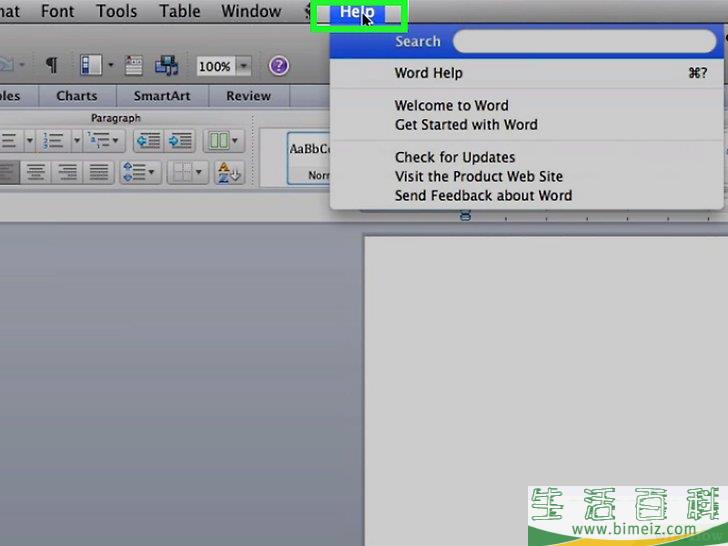
Task: Toggle the show paragraph marks icon
Action: pos(51,66)
